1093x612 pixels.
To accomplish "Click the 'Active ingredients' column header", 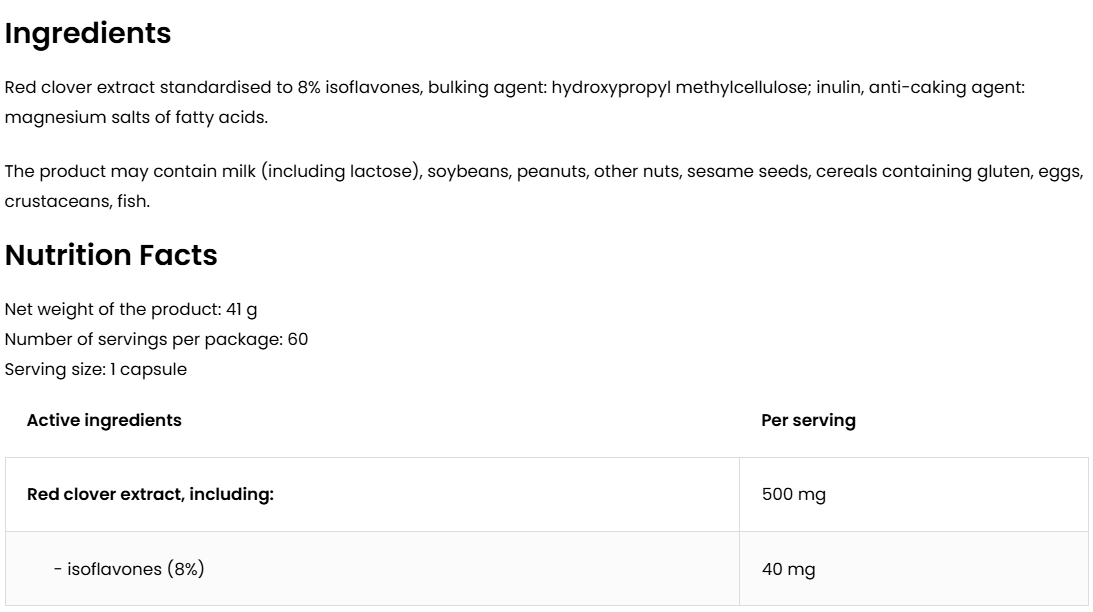I will pyautogui.click(x=104, y=420).
